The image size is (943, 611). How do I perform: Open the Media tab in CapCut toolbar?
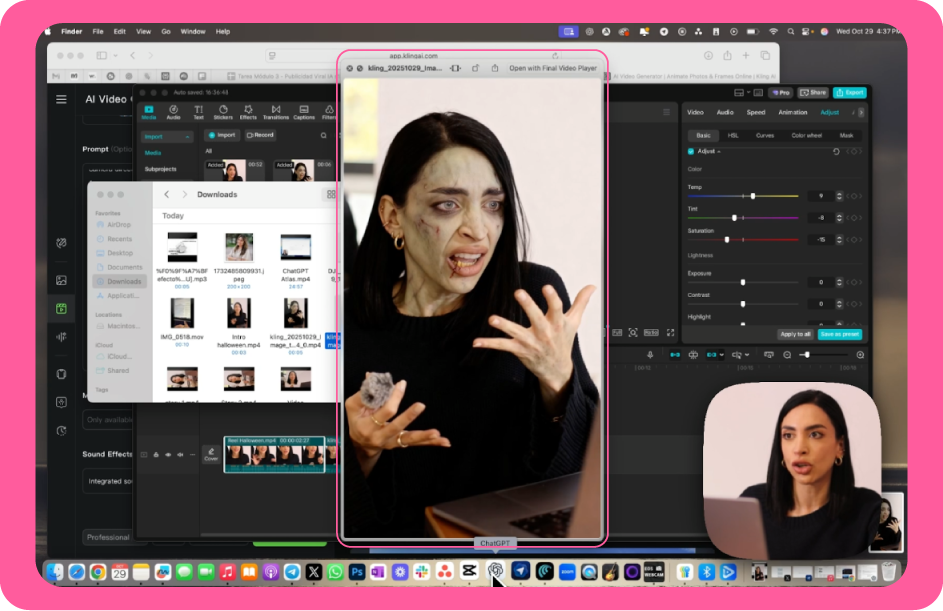(x=149, y=112)
